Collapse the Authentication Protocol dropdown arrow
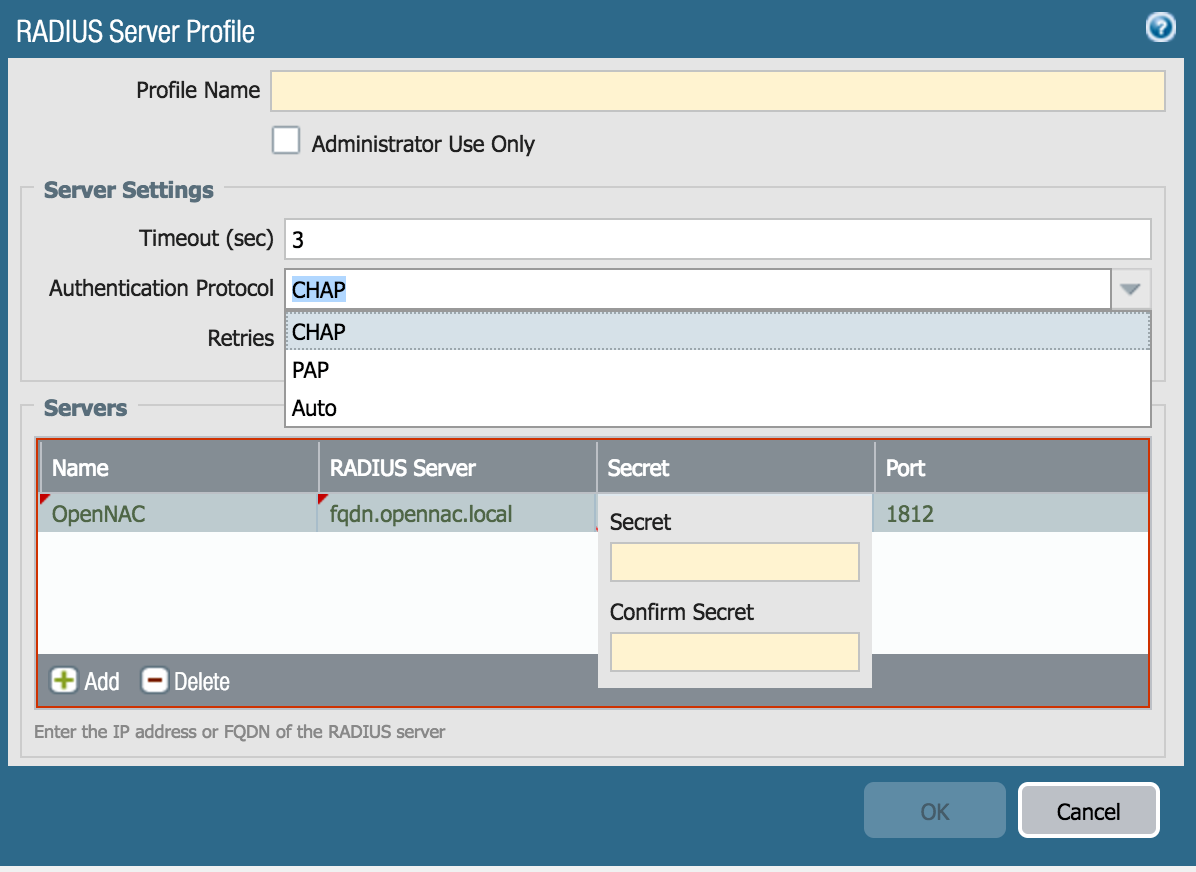 [x=1130, y=289]
